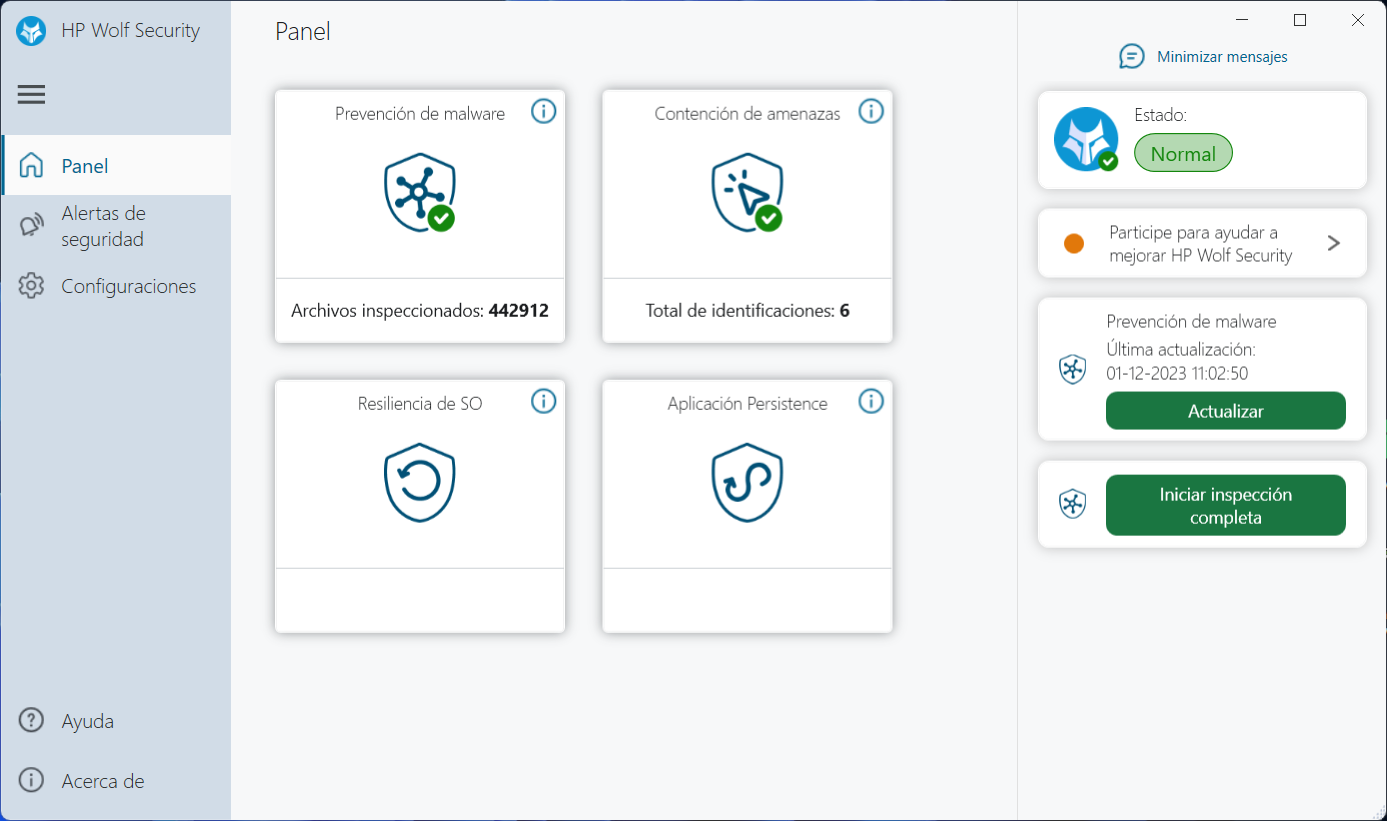Click the Normal status badge
The width and height of the screenshot is (1387, 821).
[1183, 154]
